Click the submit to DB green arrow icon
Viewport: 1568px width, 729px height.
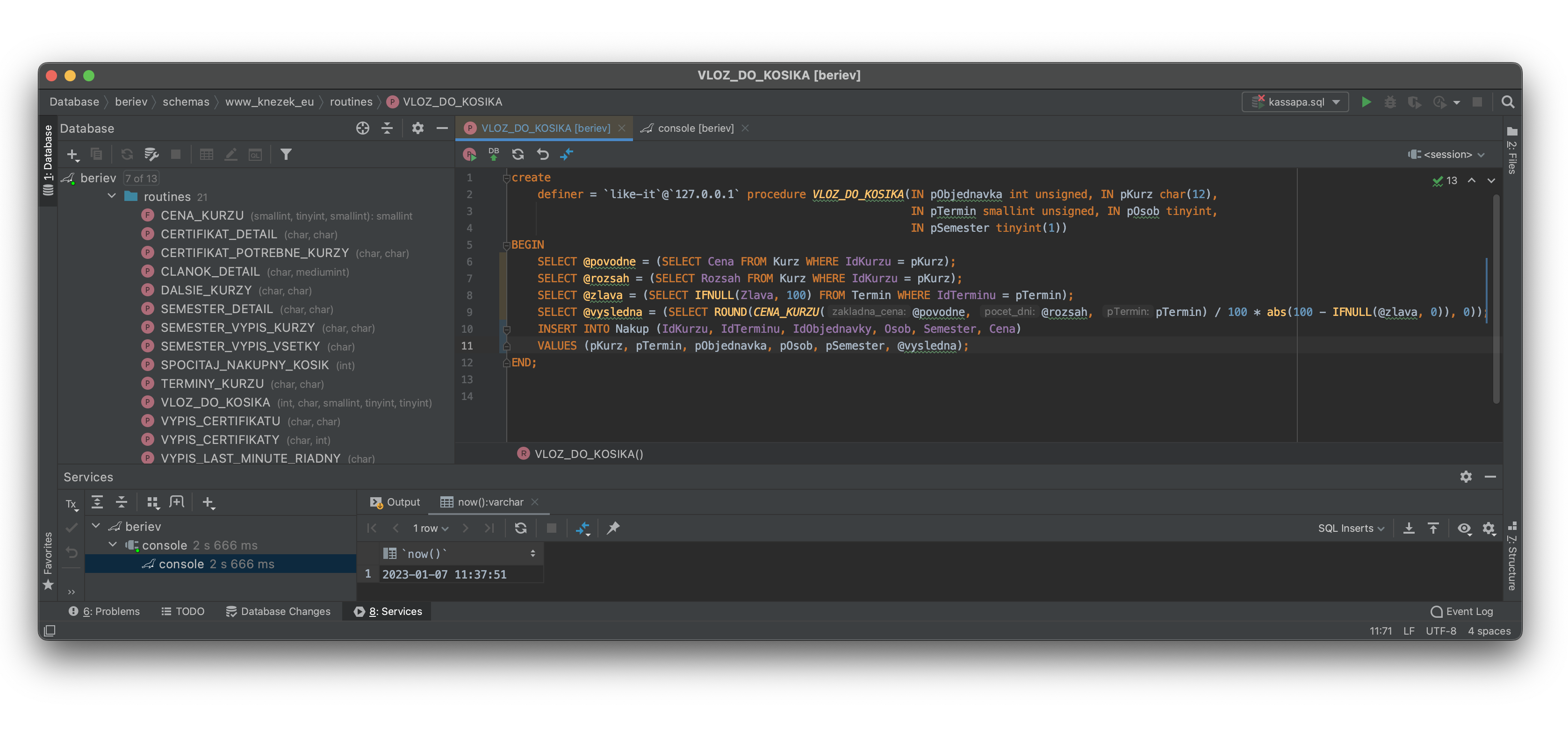pyautogui.click(x=494, y=155)
